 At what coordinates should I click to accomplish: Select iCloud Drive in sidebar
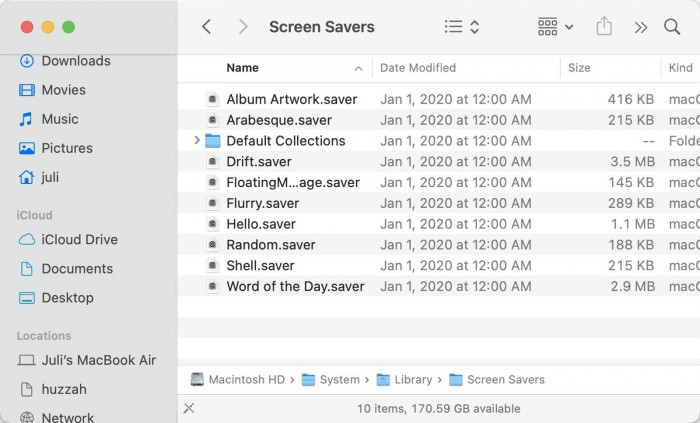pyautogui.click(x=79, y=239)
